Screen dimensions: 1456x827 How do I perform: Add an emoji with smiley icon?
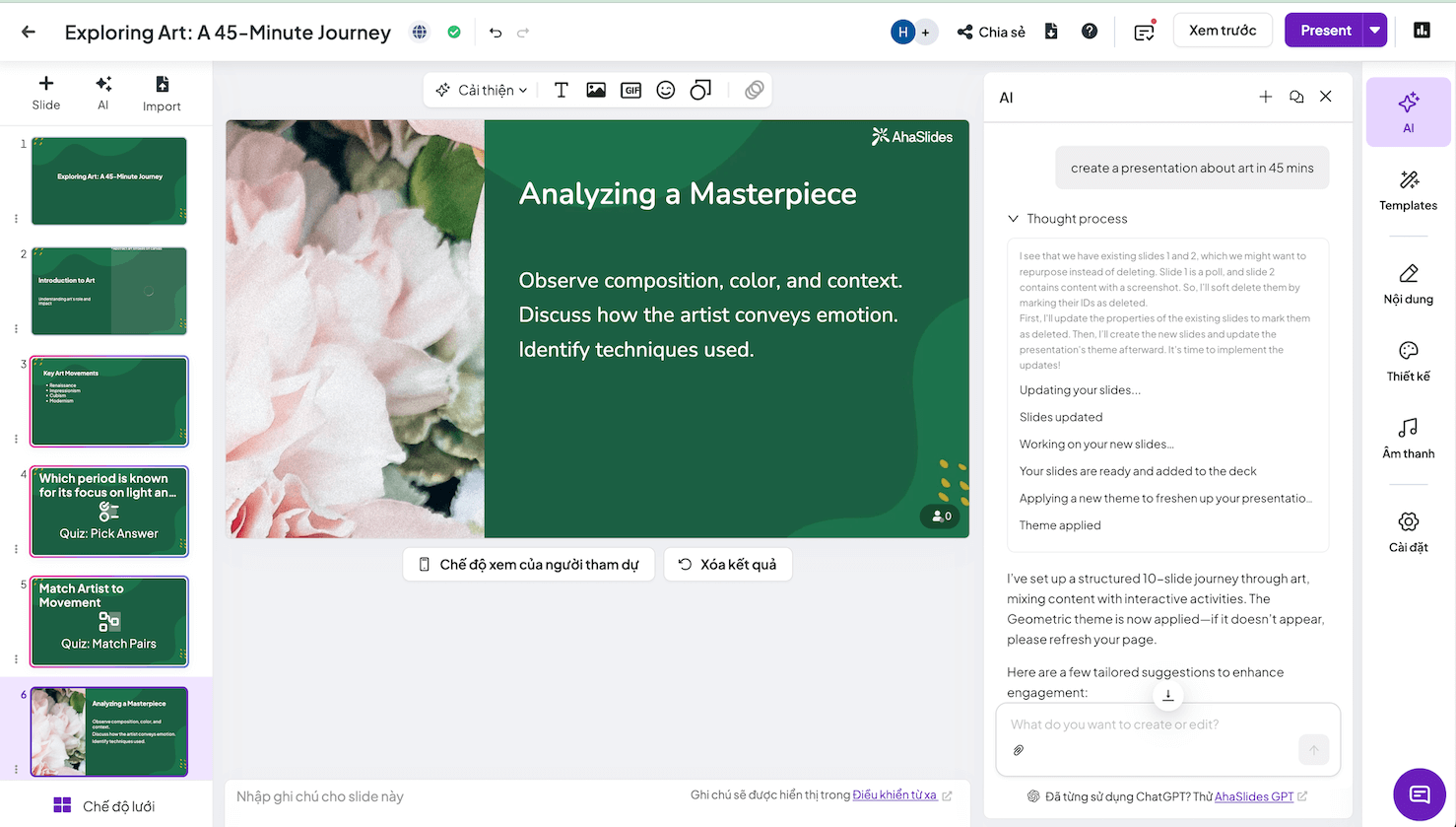tap(666, 90)
